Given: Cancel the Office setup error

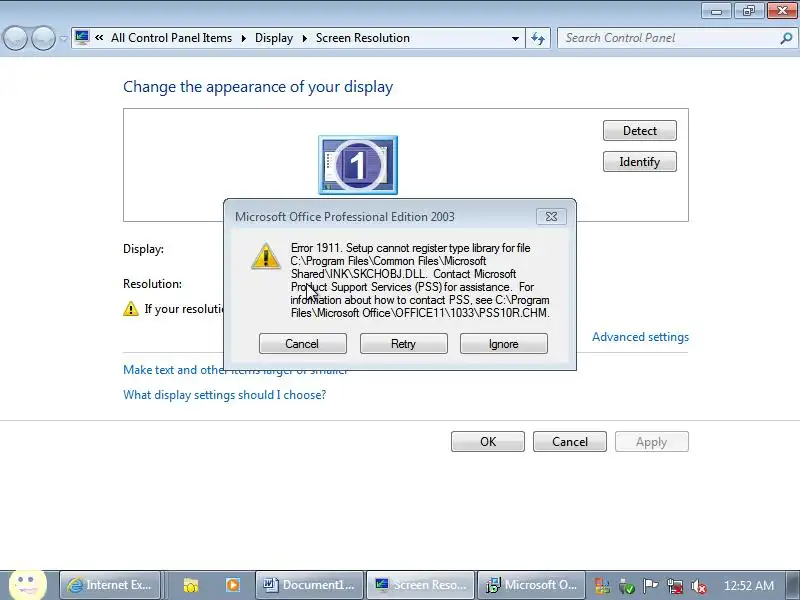Looking at the screenshot, I should point(303,343).
